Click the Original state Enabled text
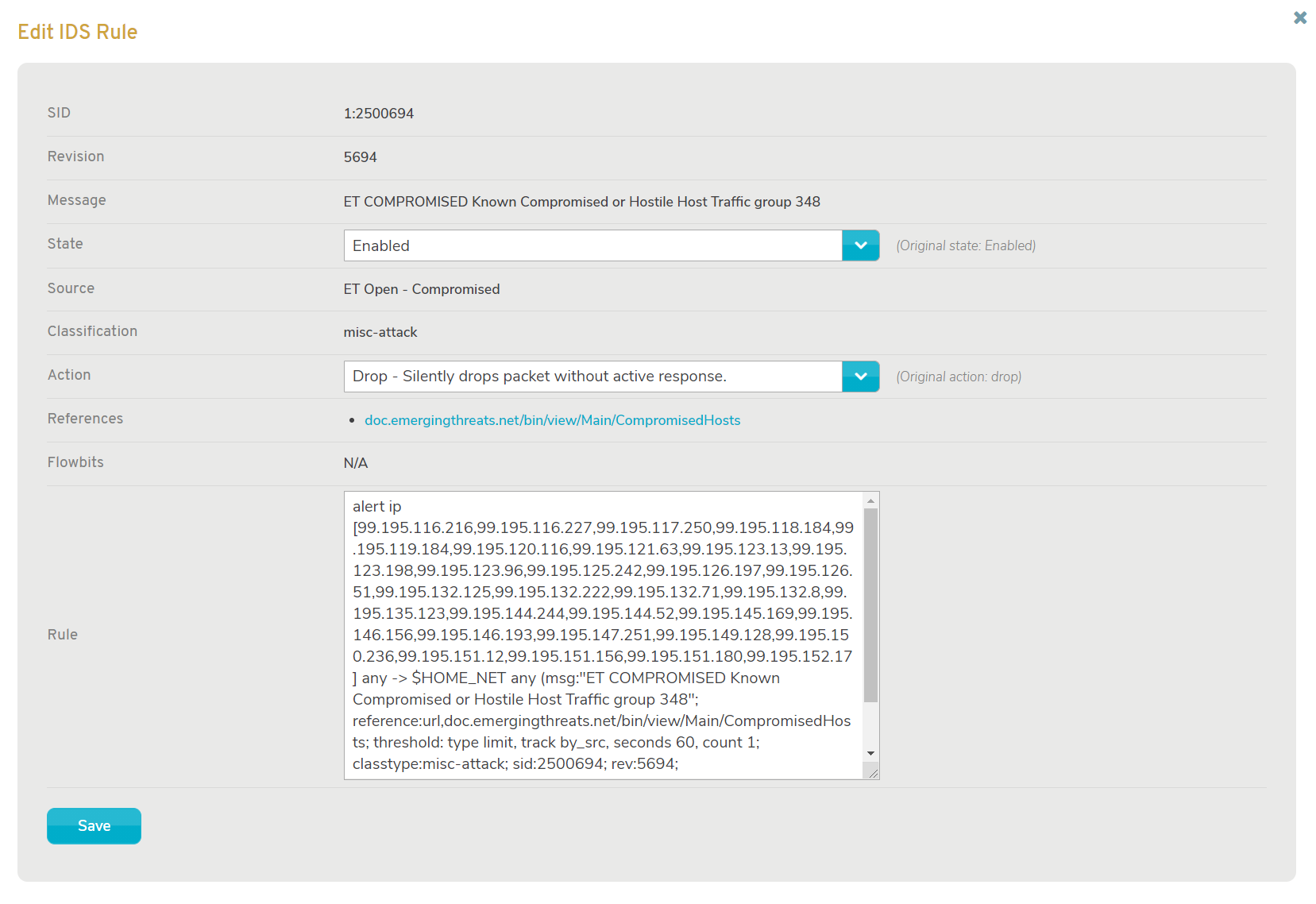 966,245
